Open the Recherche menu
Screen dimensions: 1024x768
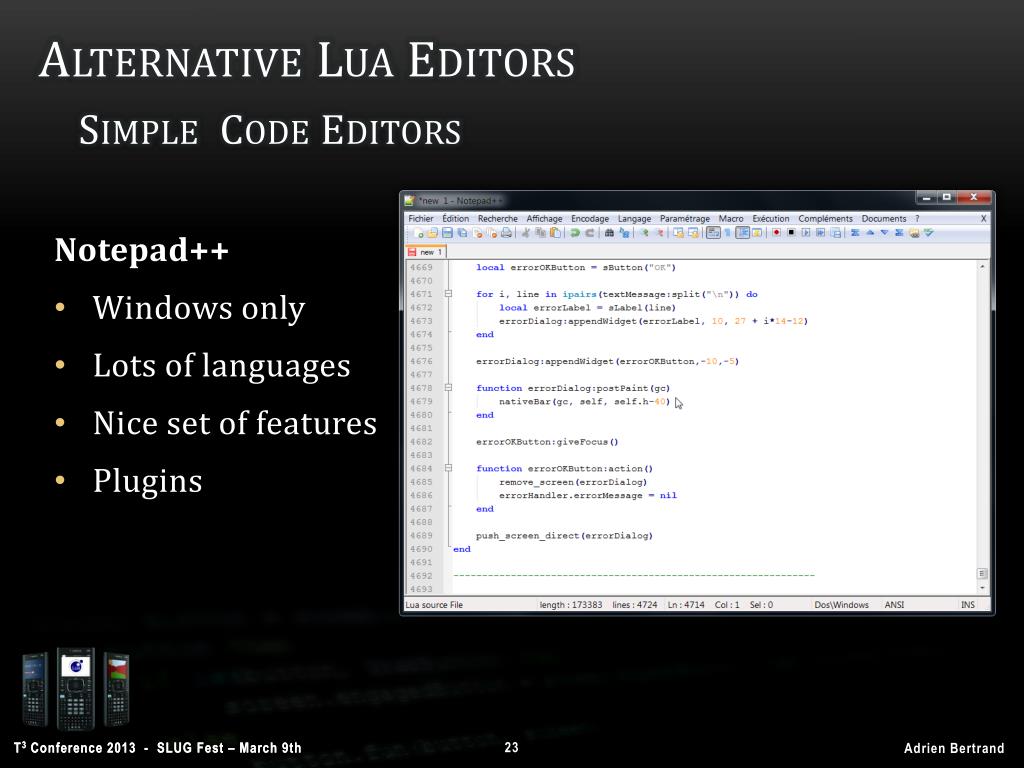click(498, 219)
